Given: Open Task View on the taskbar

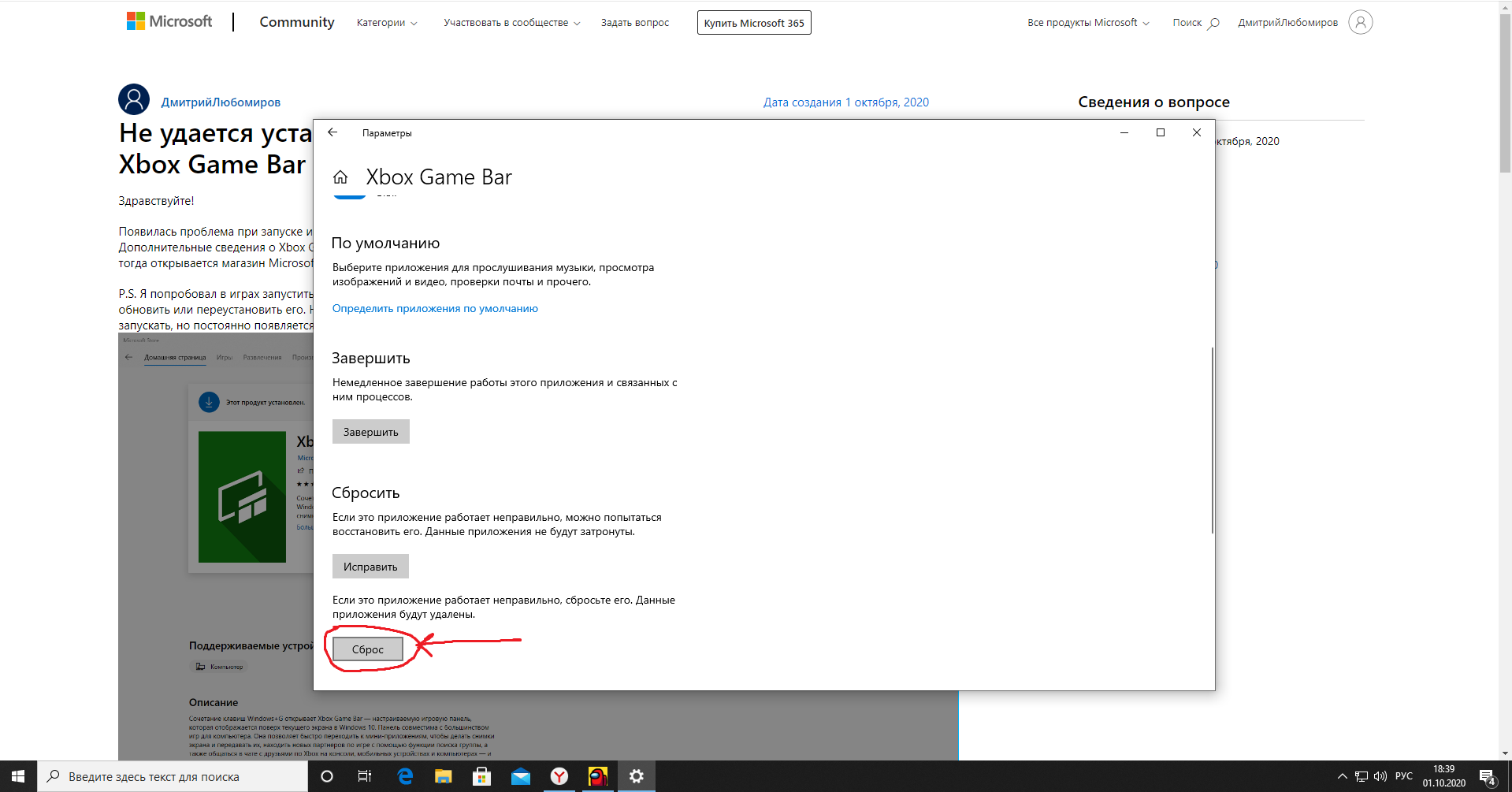Looking at the screenshot, I should pyautogui.click(x=364, y=776).
